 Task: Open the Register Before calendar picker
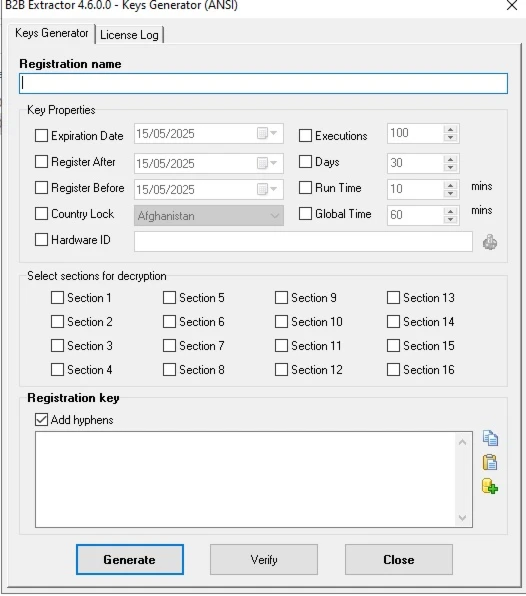coord(267,189)
